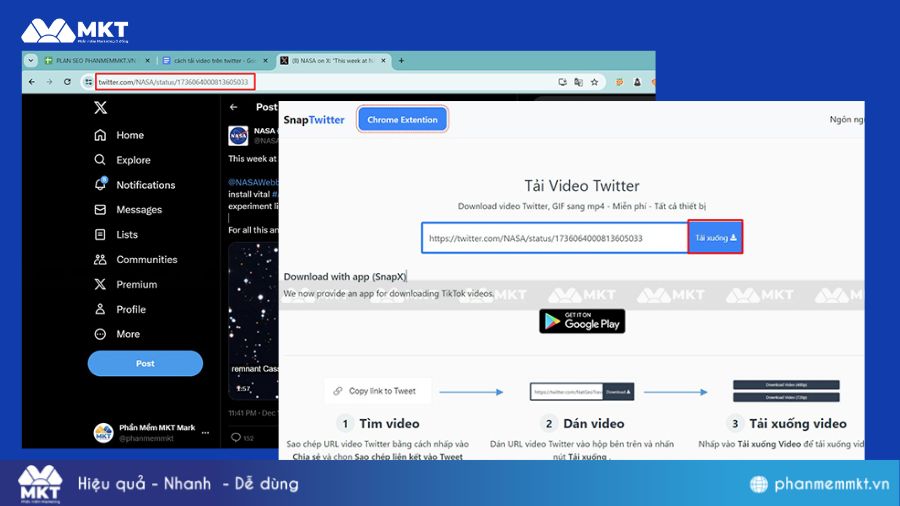The height and width of the screenshot is (506, 900).
Task: Click the More circle icon
Action: 100,334
